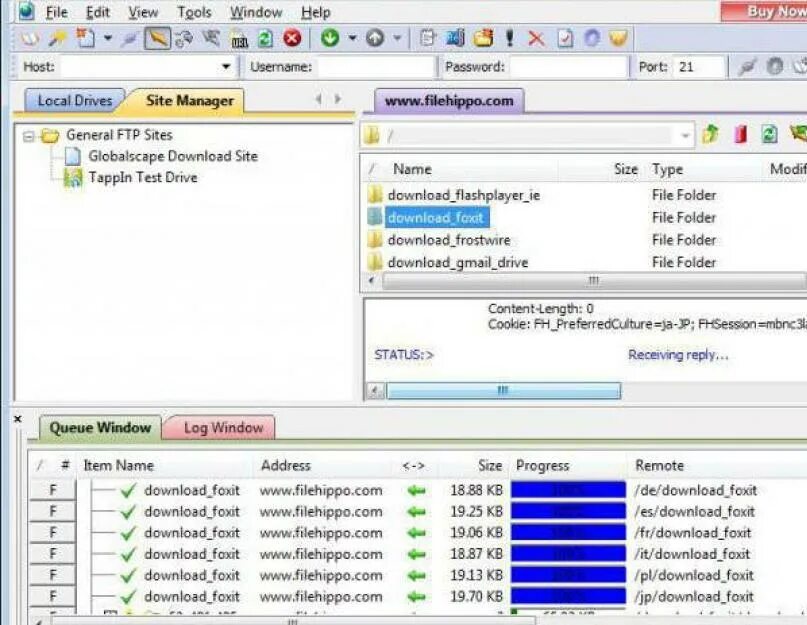Click the red X Delete toolbar icon
Viewport: 807px width, 625px height.
536,39
